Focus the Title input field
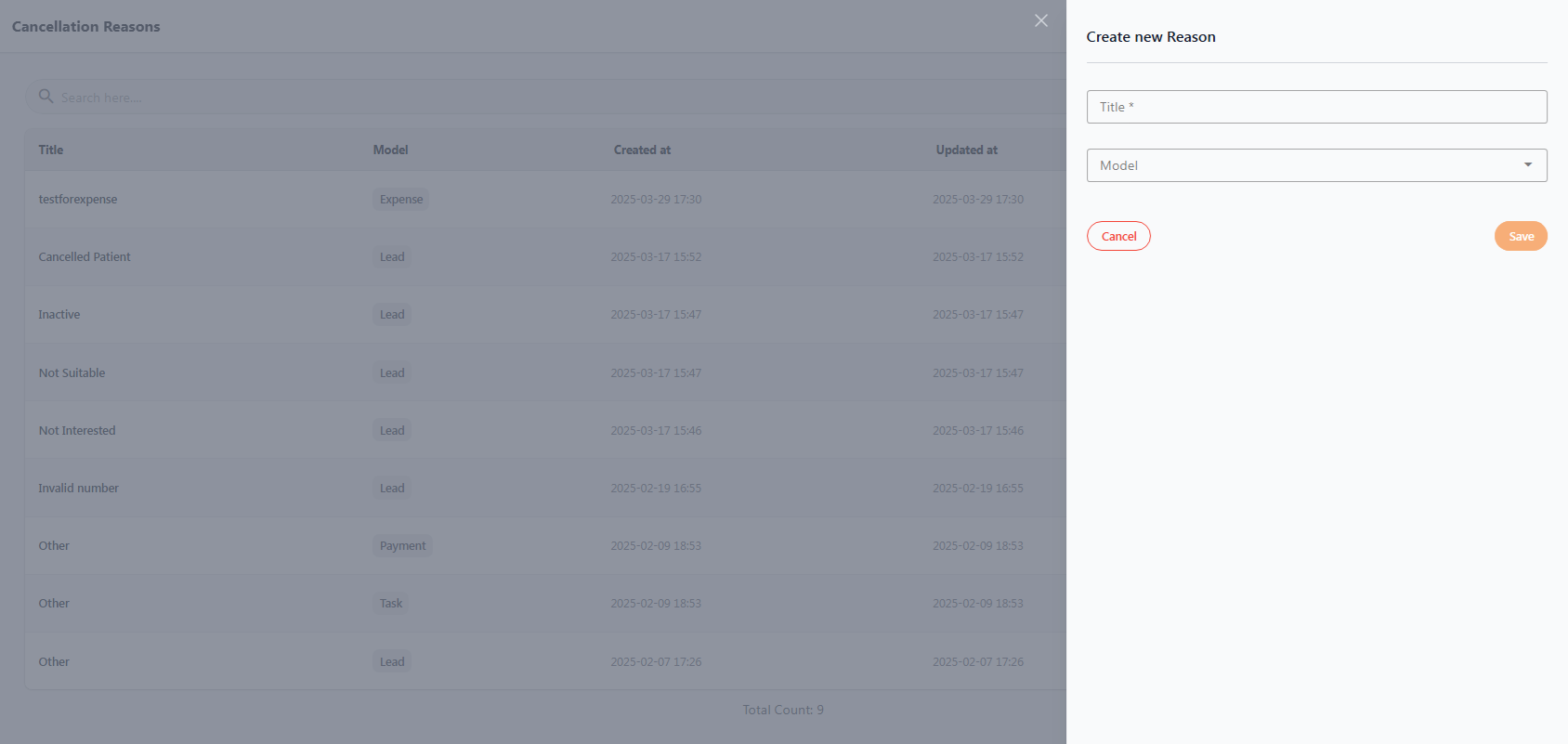This screenshot has width=1568, height=744. [x=1316, y=107]
